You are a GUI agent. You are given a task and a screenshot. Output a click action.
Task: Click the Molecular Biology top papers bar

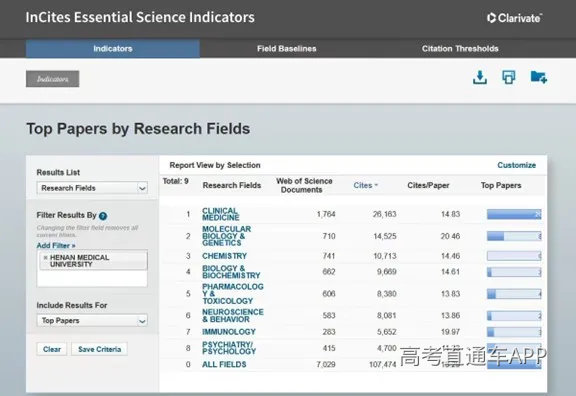click(x=514, y=236)
